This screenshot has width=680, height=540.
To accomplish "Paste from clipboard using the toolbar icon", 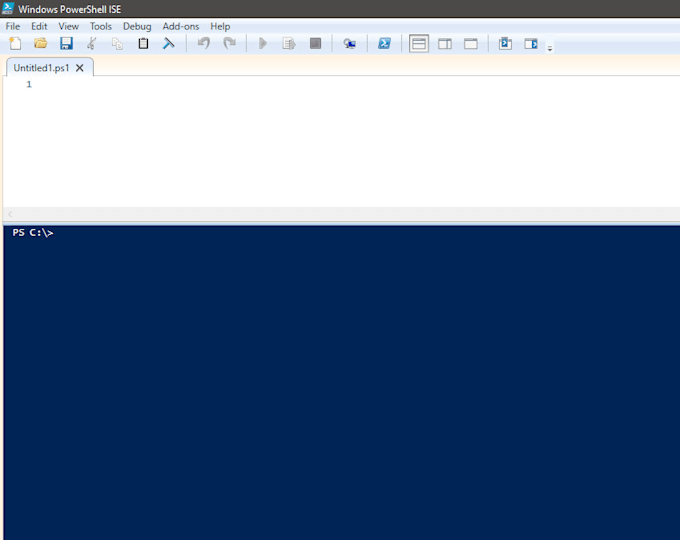I will pos(143,43).
